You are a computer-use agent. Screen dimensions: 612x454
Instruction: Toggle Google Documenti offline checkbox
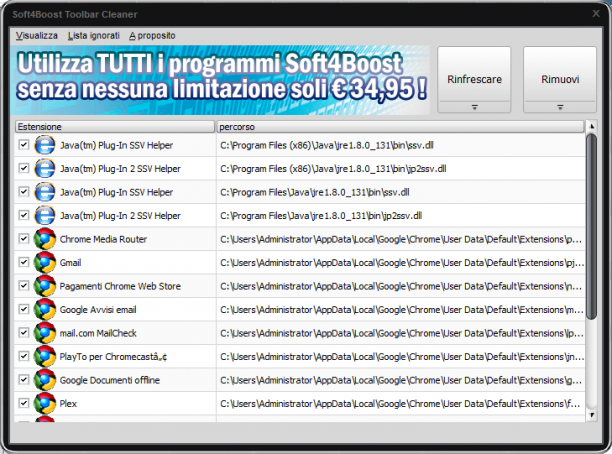(x=24, y=379)
